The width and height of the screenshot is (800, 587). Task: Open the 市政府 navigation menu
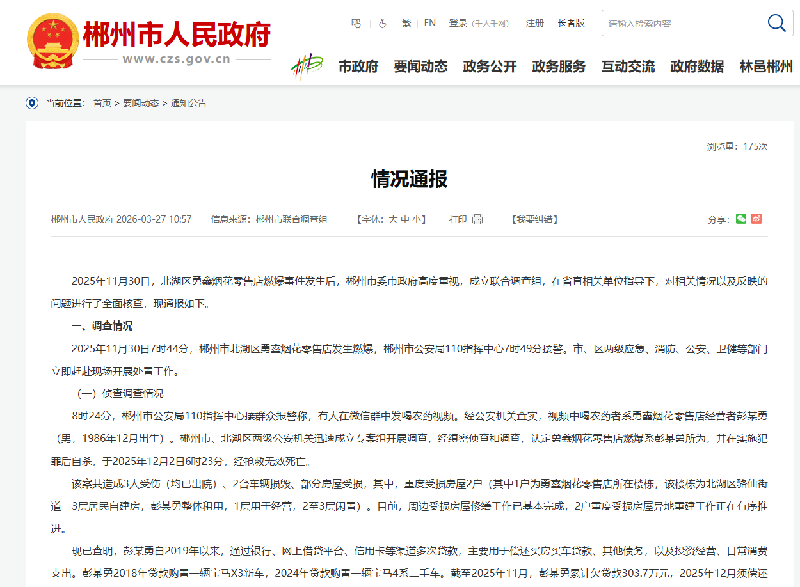358,67
